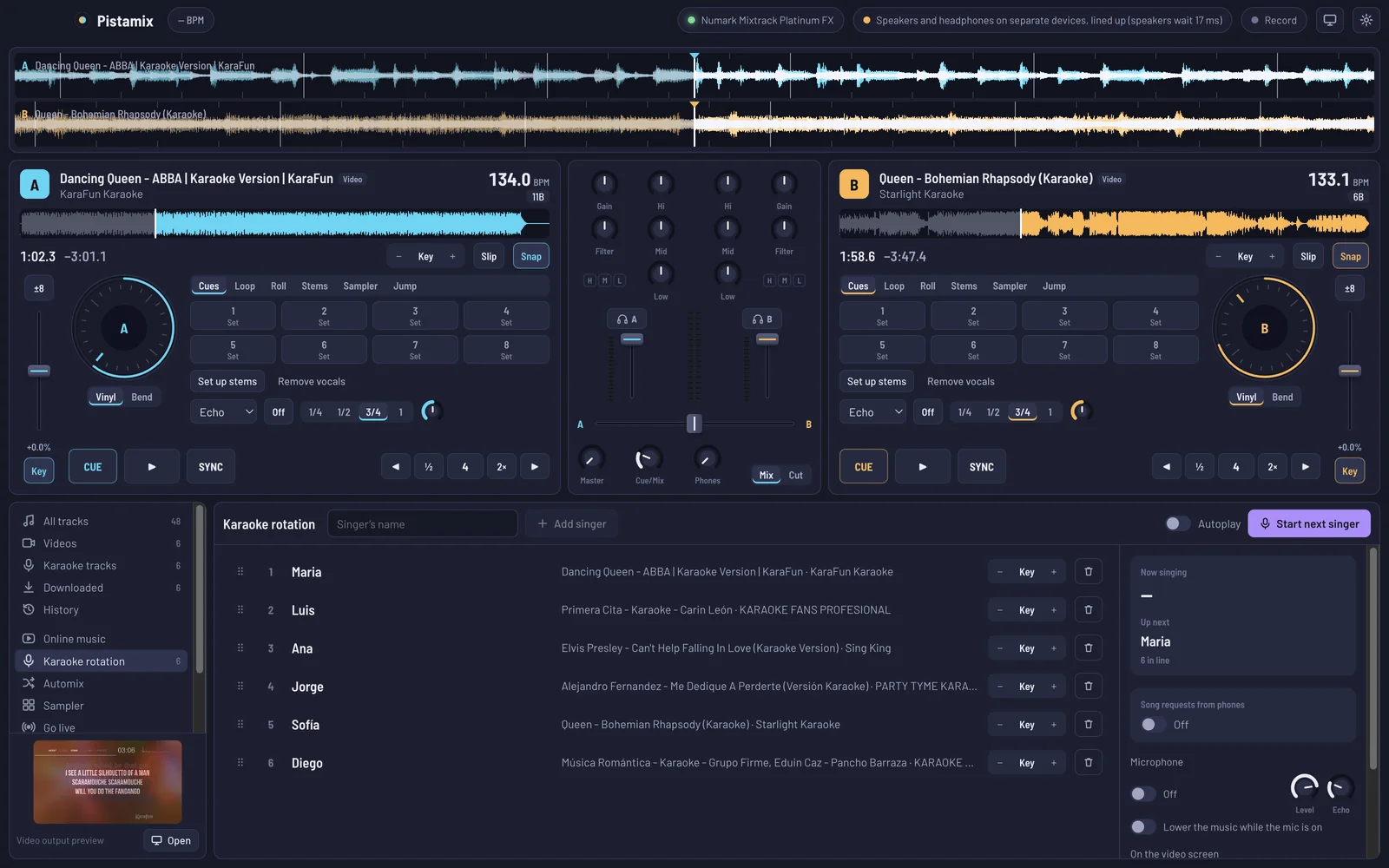Open the BPM pill next to Pistamix
The image size is (1389, 868).
191,20
